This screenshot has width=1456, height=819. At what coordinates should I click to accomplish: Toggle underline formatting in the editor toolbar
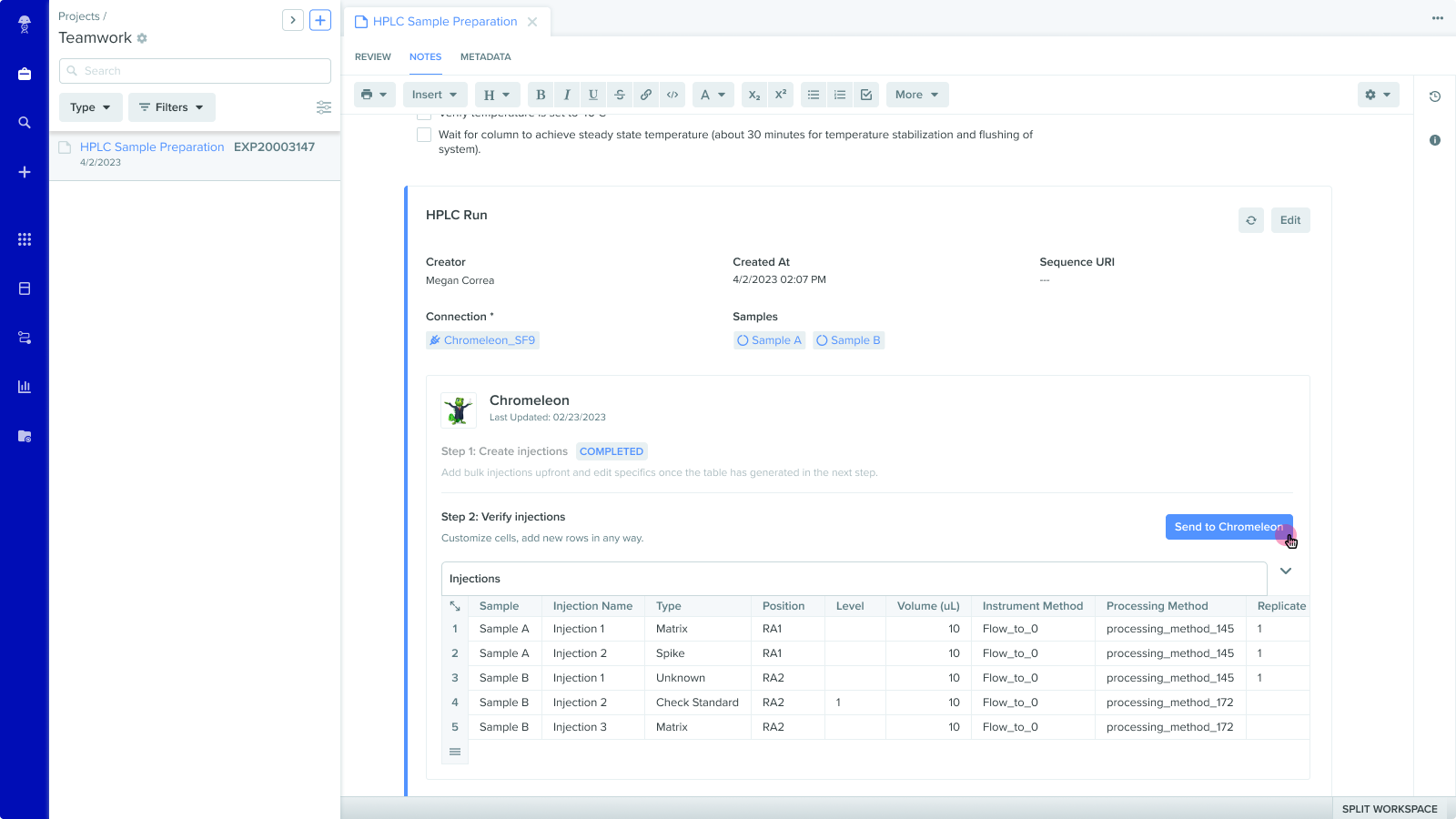coord(593,95)
